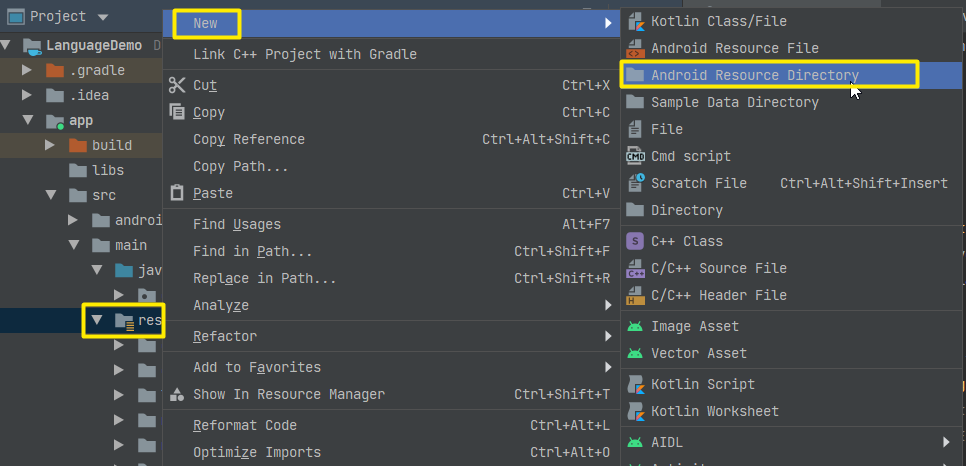Click the Android Resource File icon

pos(635,48)
